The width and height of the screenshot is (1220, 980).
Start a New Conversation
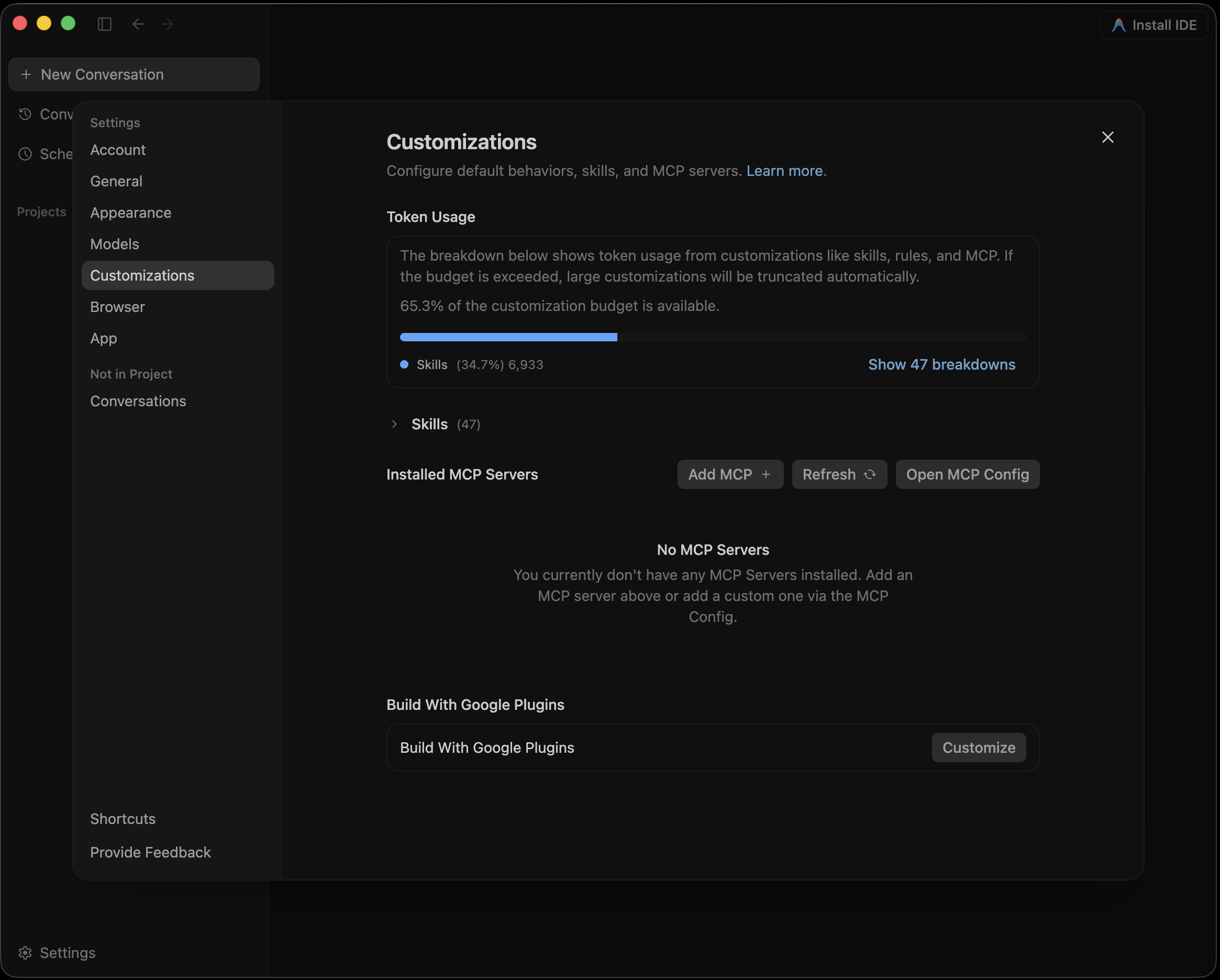click(134, 74)
